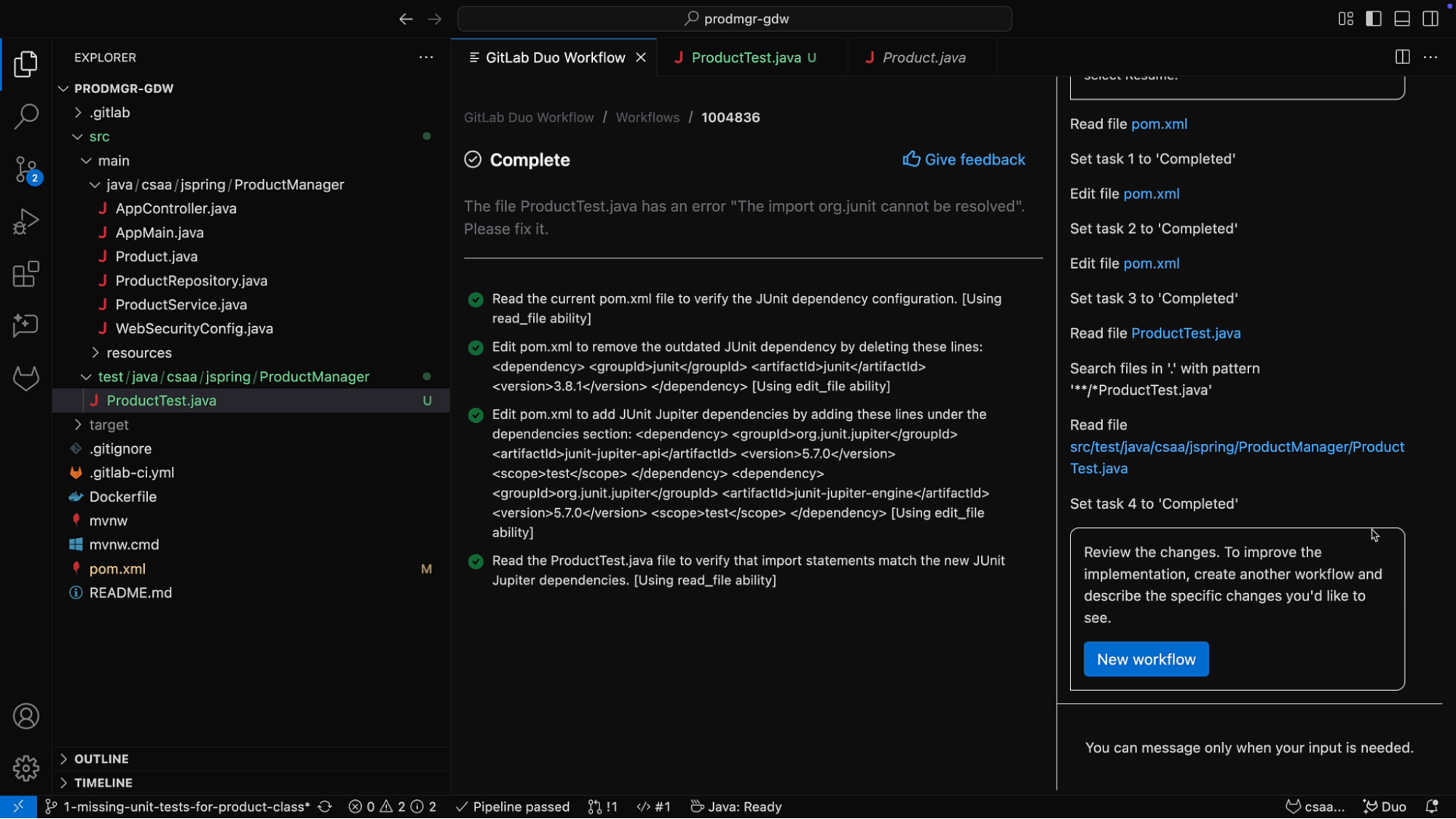Open remote window indicator in status bar

18,807
